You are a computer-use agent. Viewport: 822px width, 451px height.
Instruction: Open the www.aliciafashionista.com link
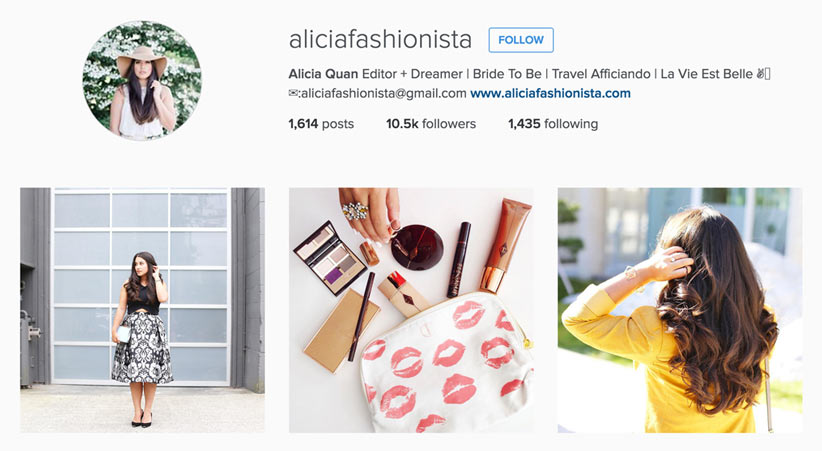550,93
